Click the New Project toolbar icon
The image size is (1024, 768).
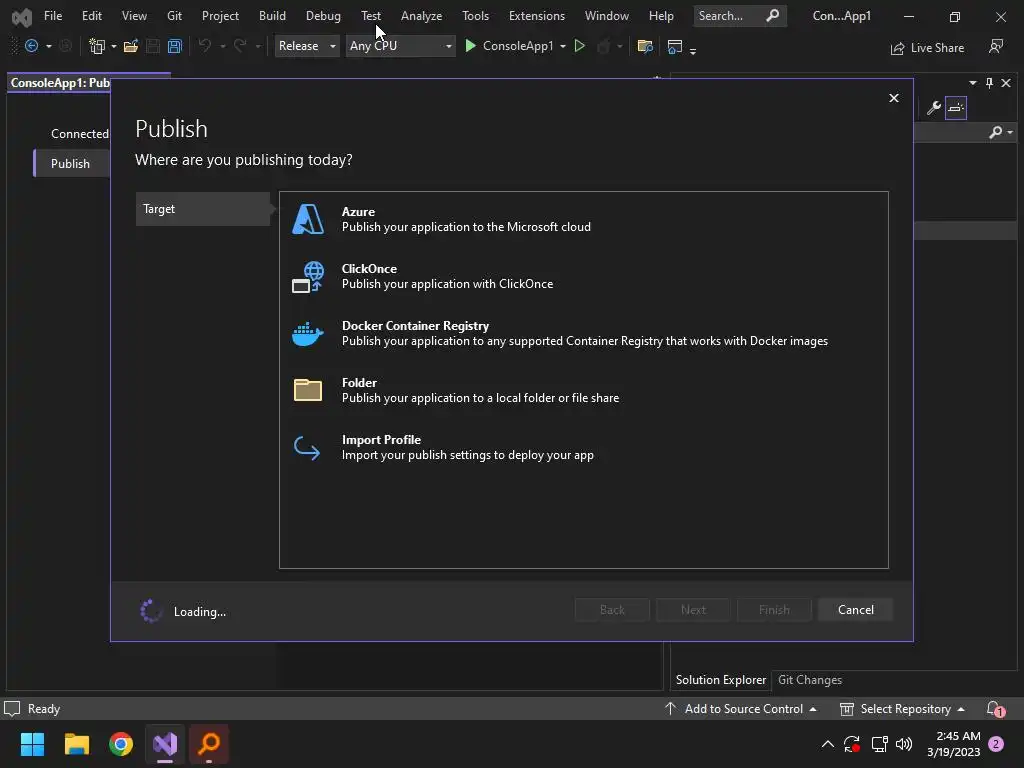pos(97,46)
